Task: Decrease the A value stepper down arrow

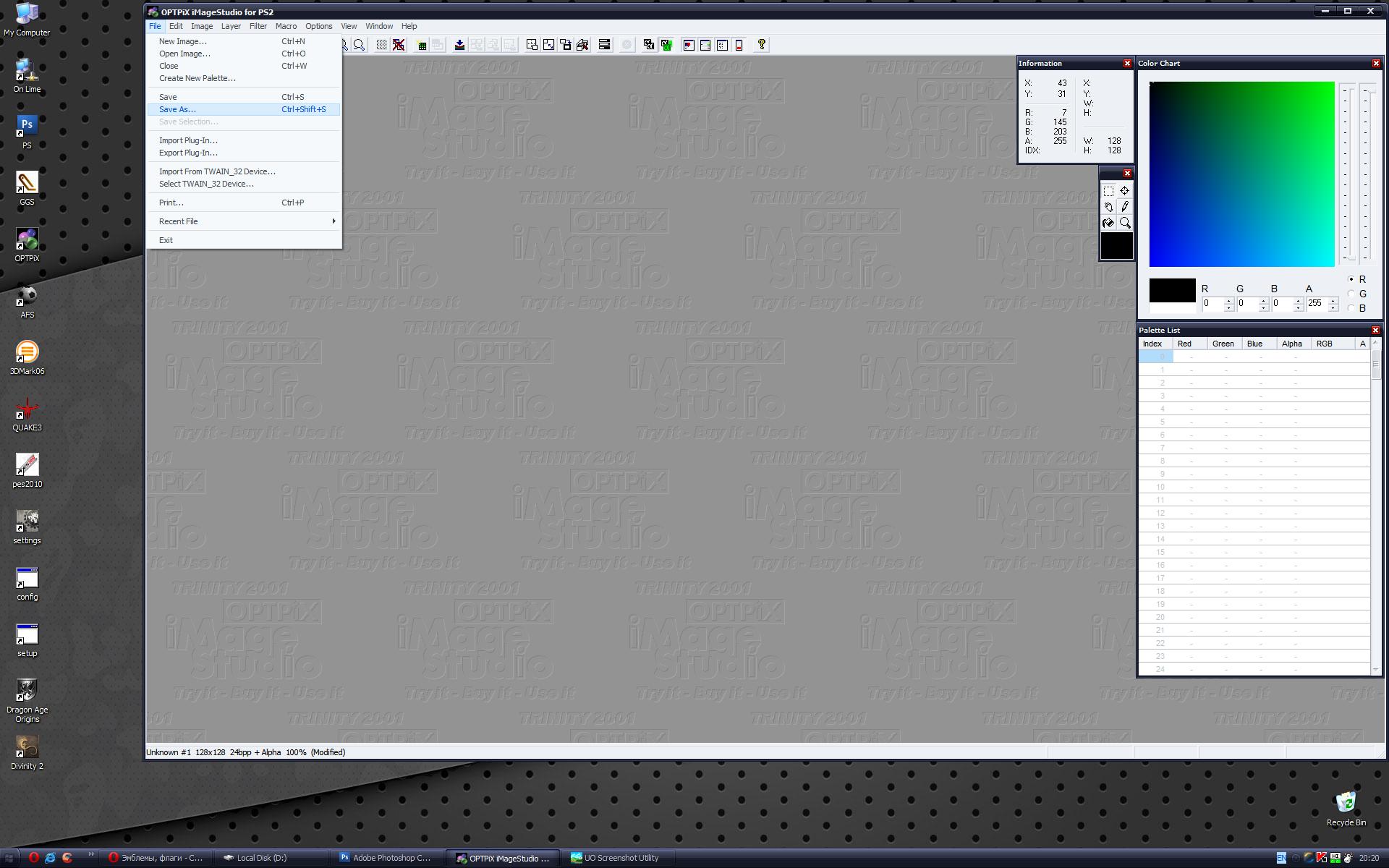Action: 1333,308
